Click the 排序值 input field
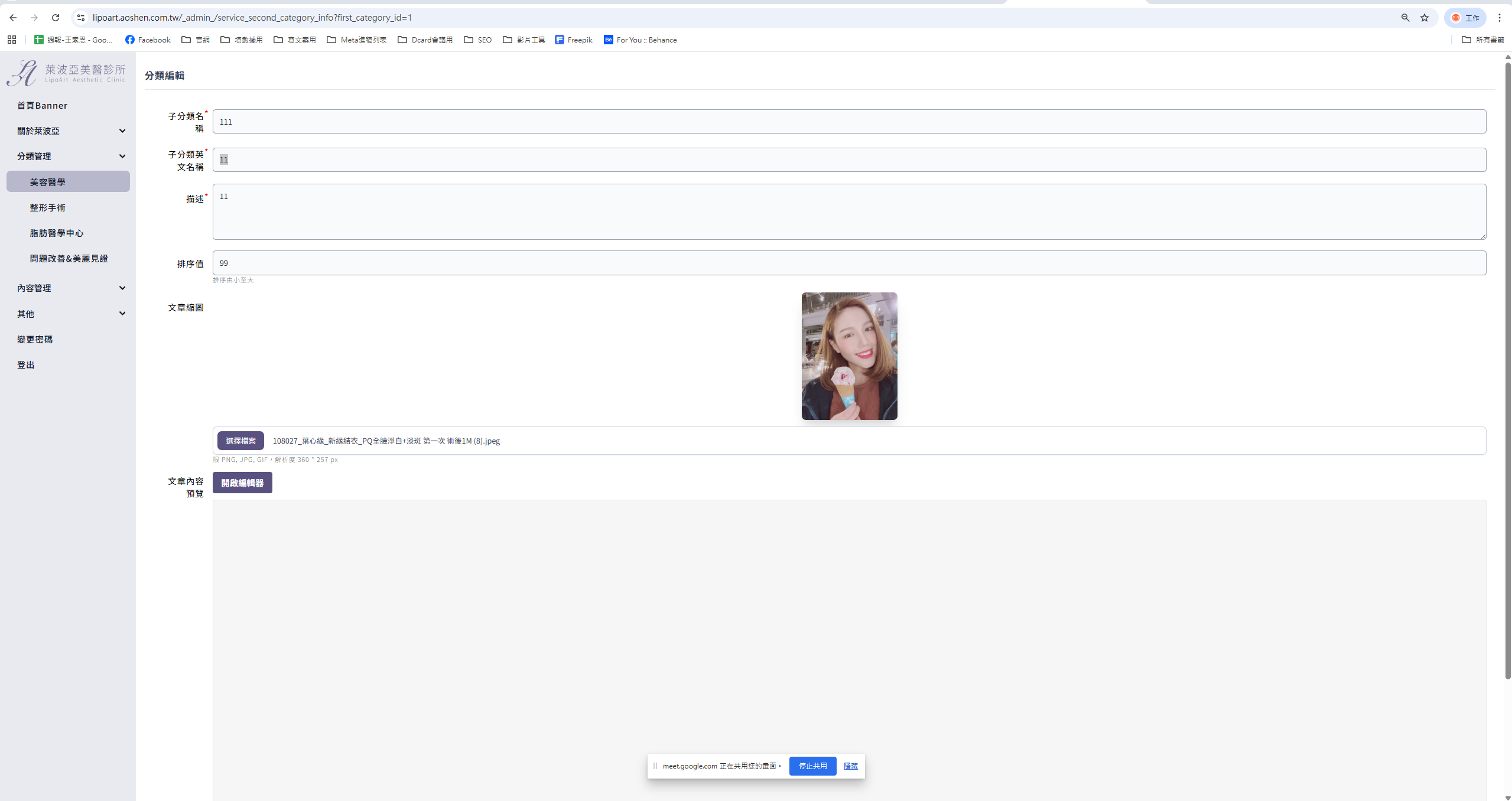1512x801 pixels. [x=848, y=263]
